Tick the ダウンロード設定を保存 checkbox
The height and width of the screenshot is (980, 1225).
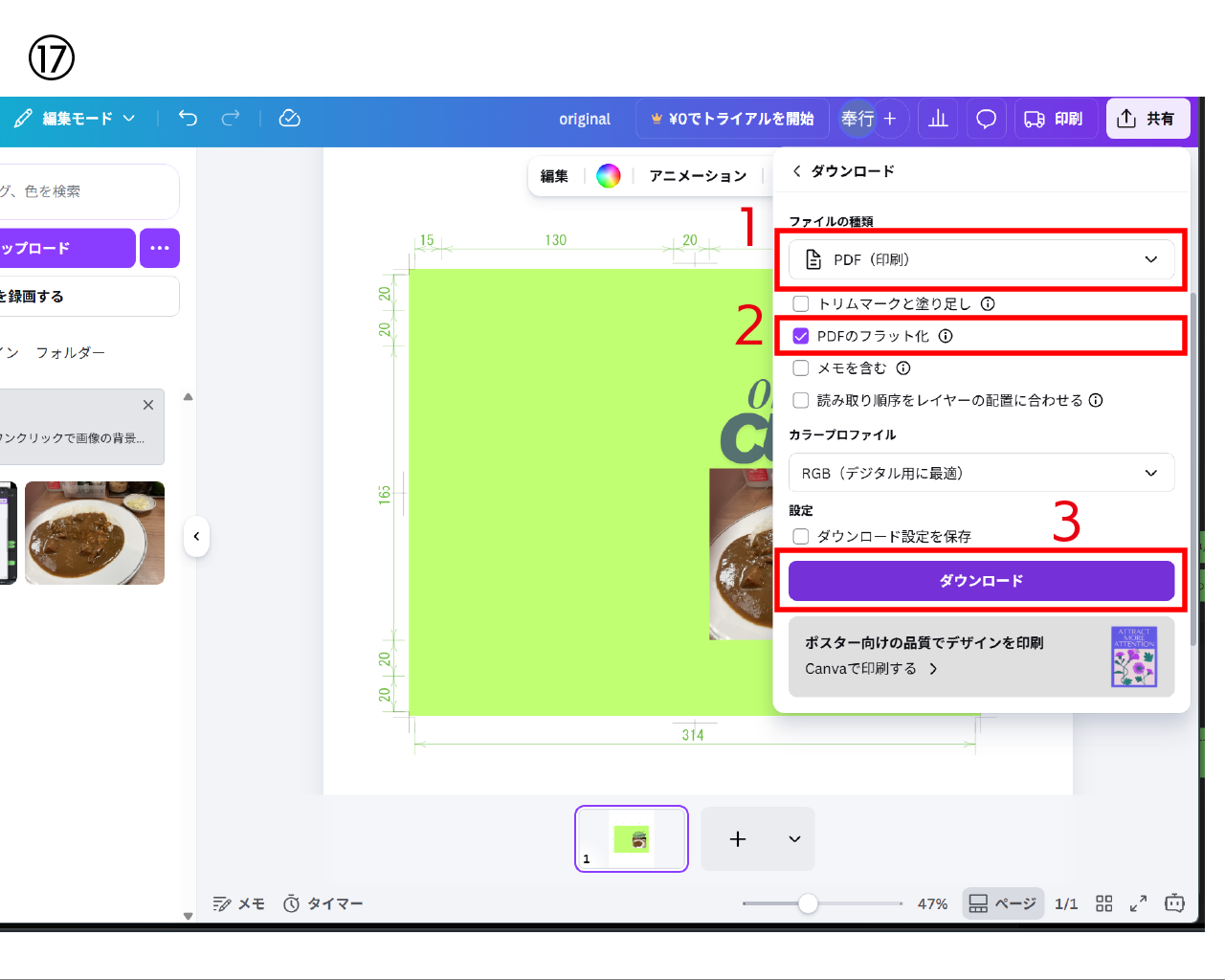coord(801,536)
